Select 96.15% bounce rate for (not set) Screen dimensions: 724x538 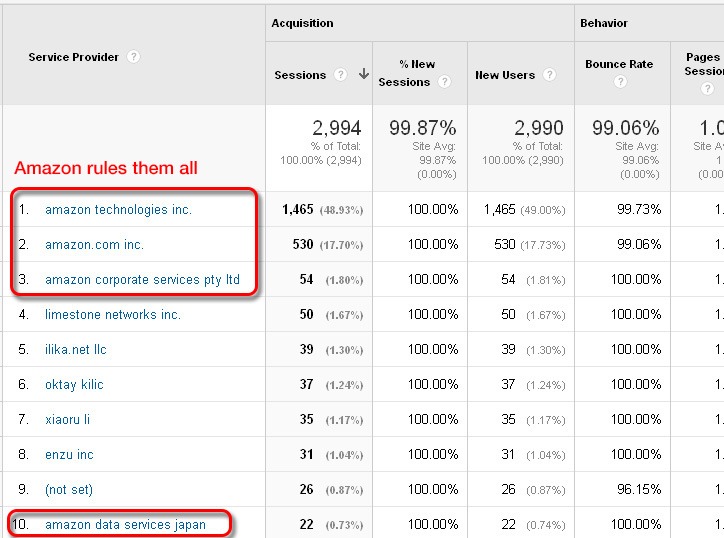pos(639,490)
